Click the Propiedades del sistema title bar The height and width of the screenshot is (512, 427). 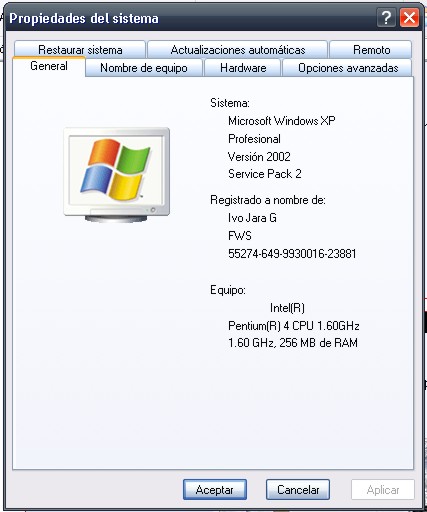190,18
